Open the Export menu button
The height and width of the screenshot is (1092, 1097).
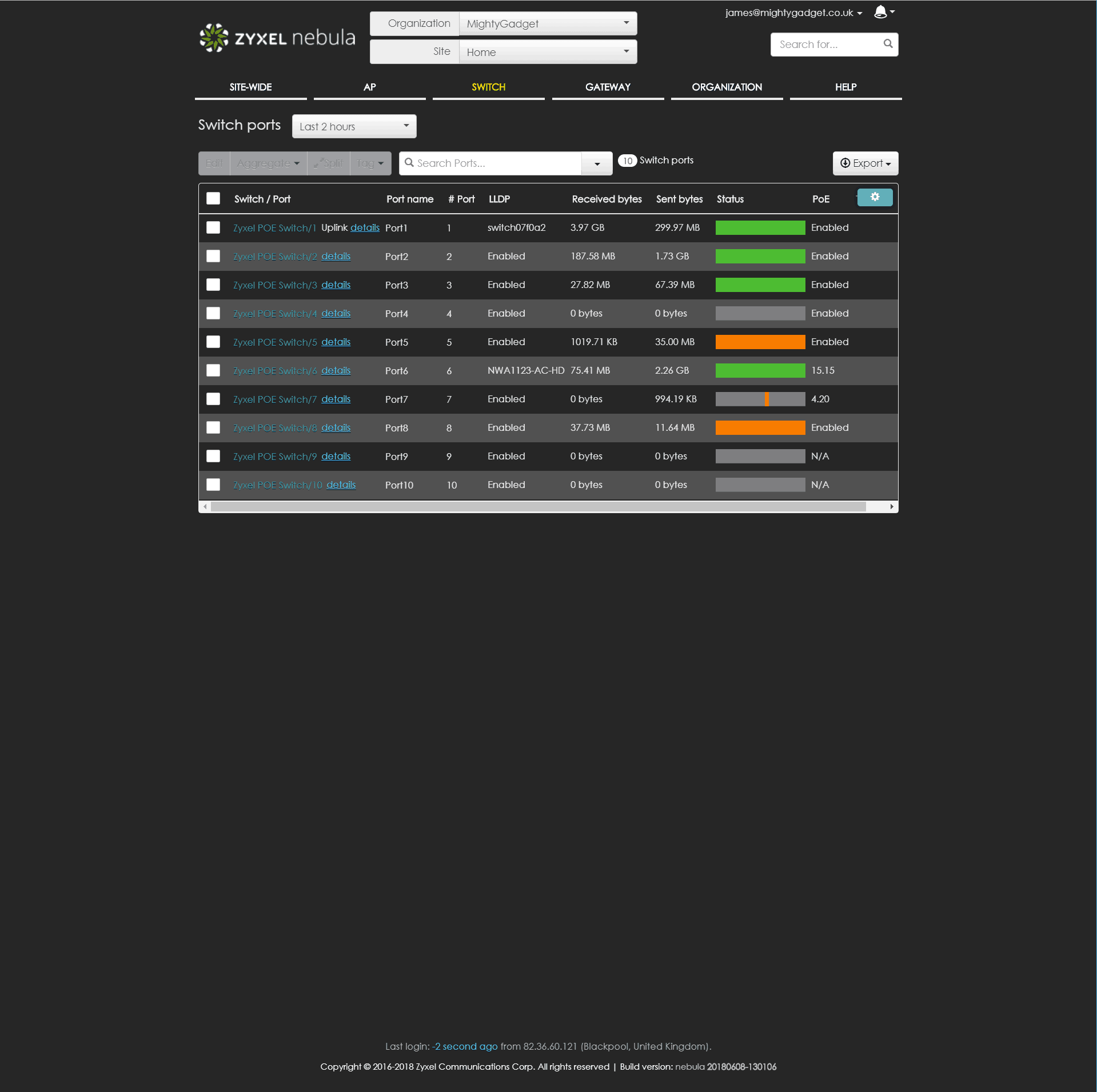865,163
